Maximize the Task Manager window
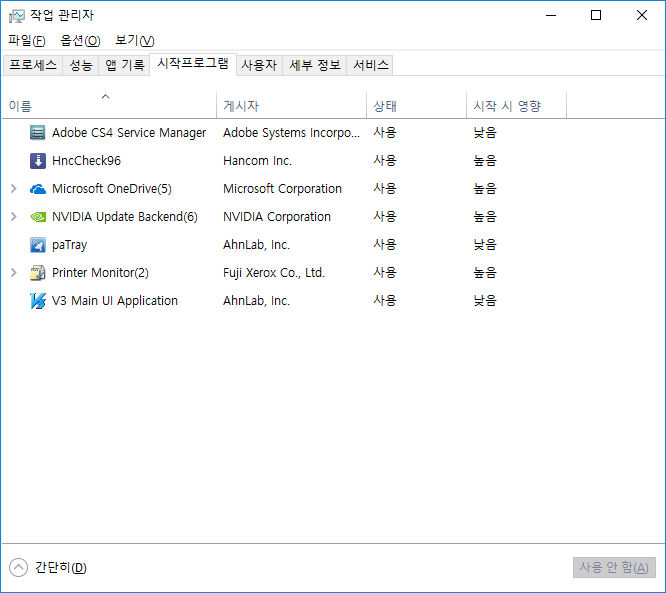Image resolution: width=666 pixels, height=593 pixels. pos(596,16)
